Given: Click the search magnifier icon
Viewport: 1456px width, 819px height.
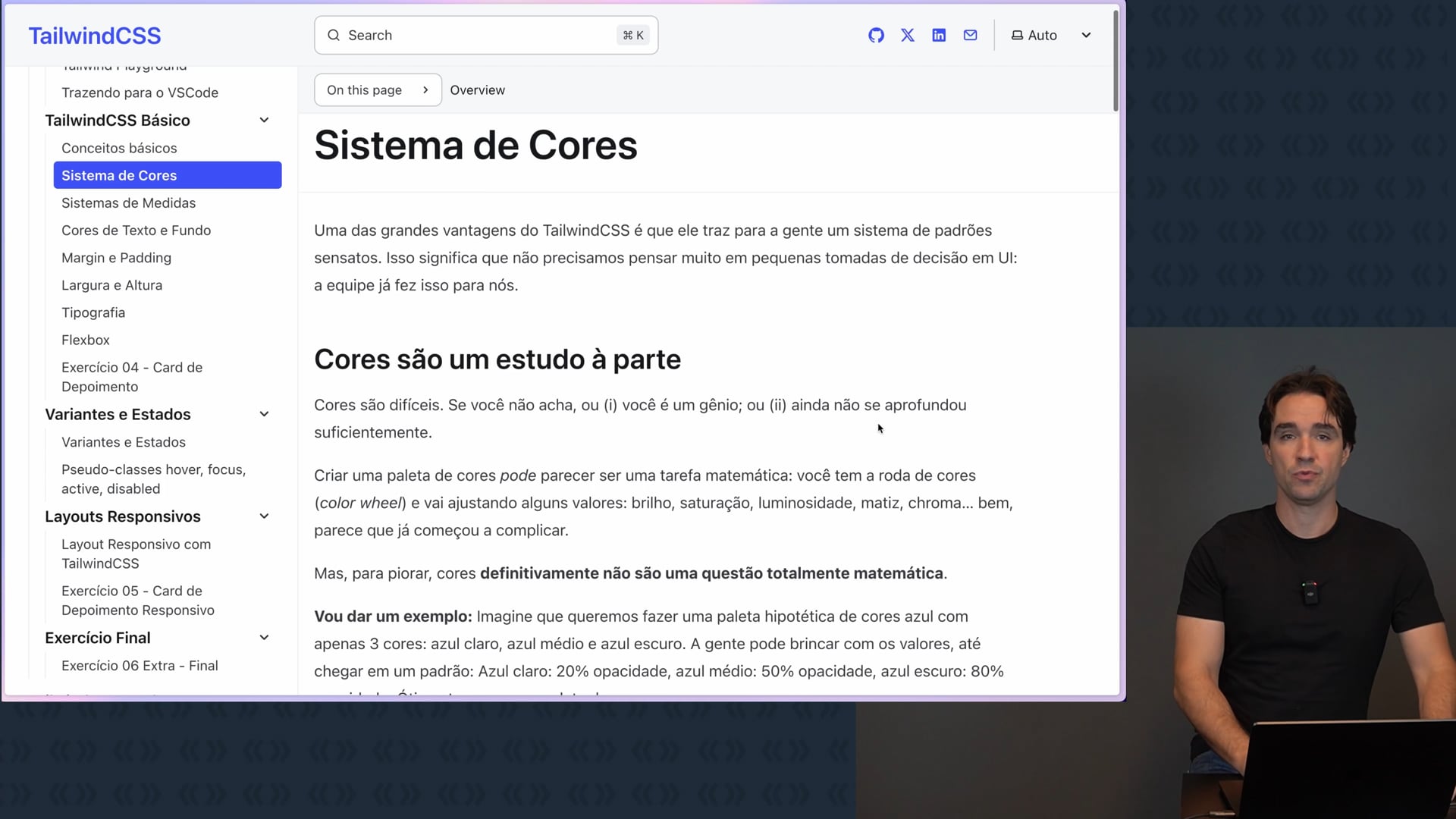Looking at the screenshot, I should (x=334, y=36).
